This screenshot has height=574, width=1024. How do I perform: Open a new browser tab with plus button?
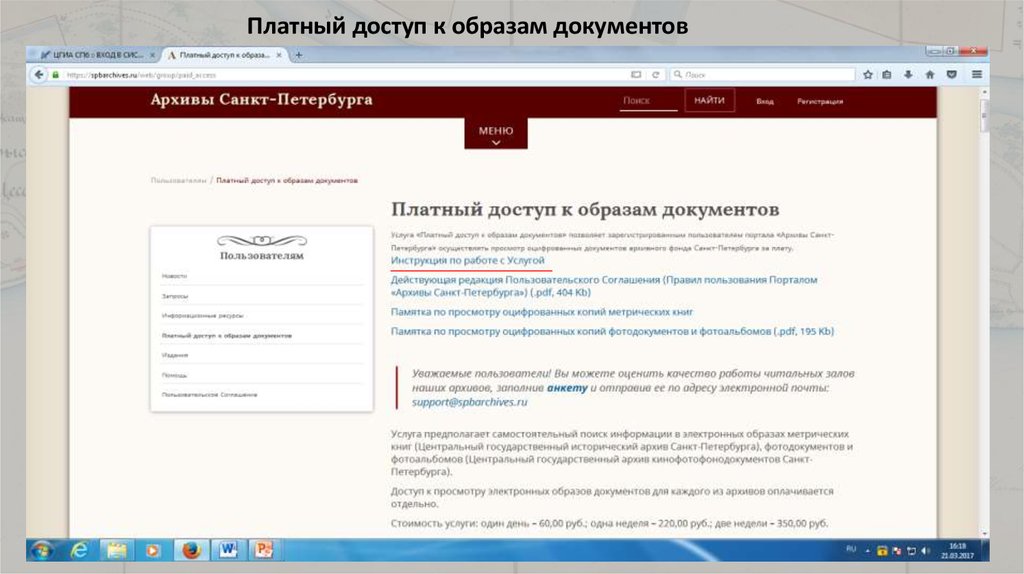[299, 54]
